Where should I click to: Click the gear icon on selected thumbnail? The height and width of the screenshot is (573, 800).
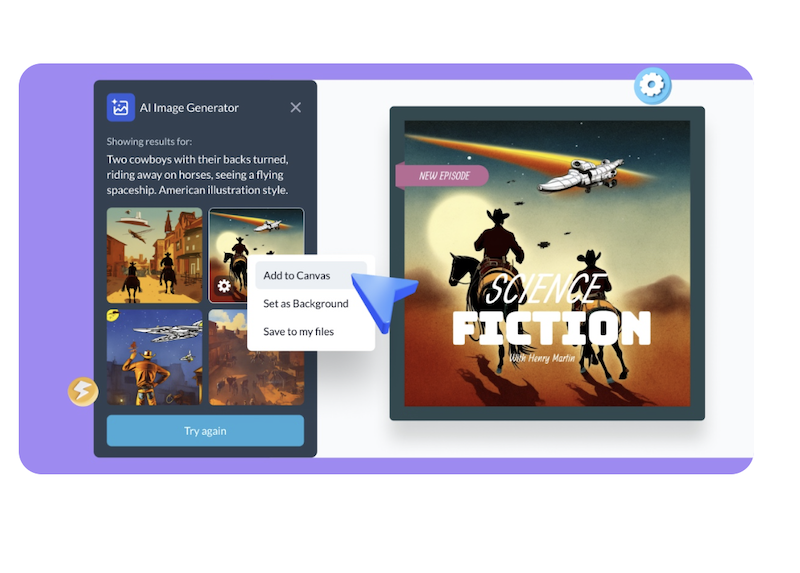pyautogui.click(x=223, y=285)
